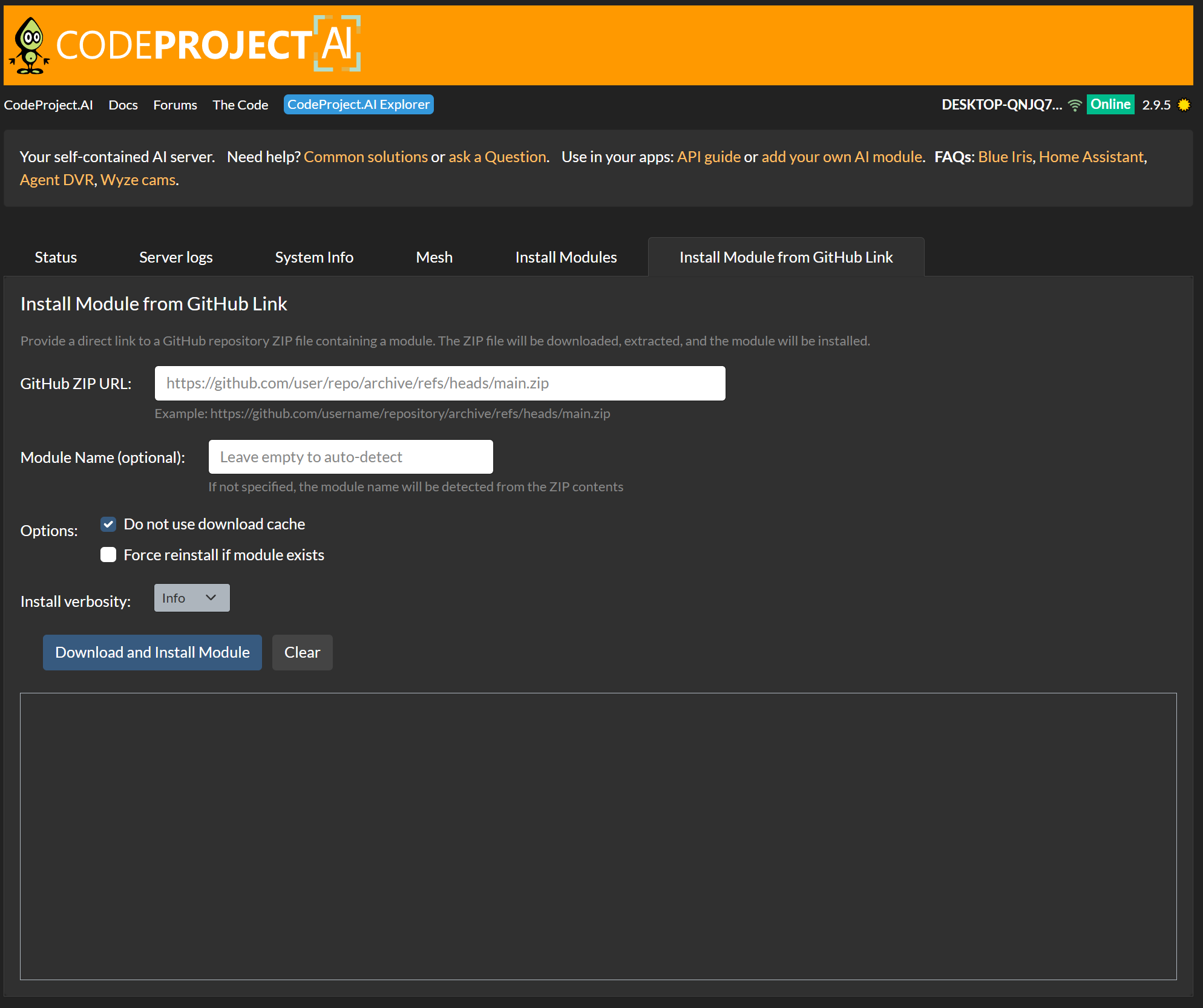Open the Install verbosity dropdown
Viewport: 1203px width, 1008px height.
pos(191,598)
